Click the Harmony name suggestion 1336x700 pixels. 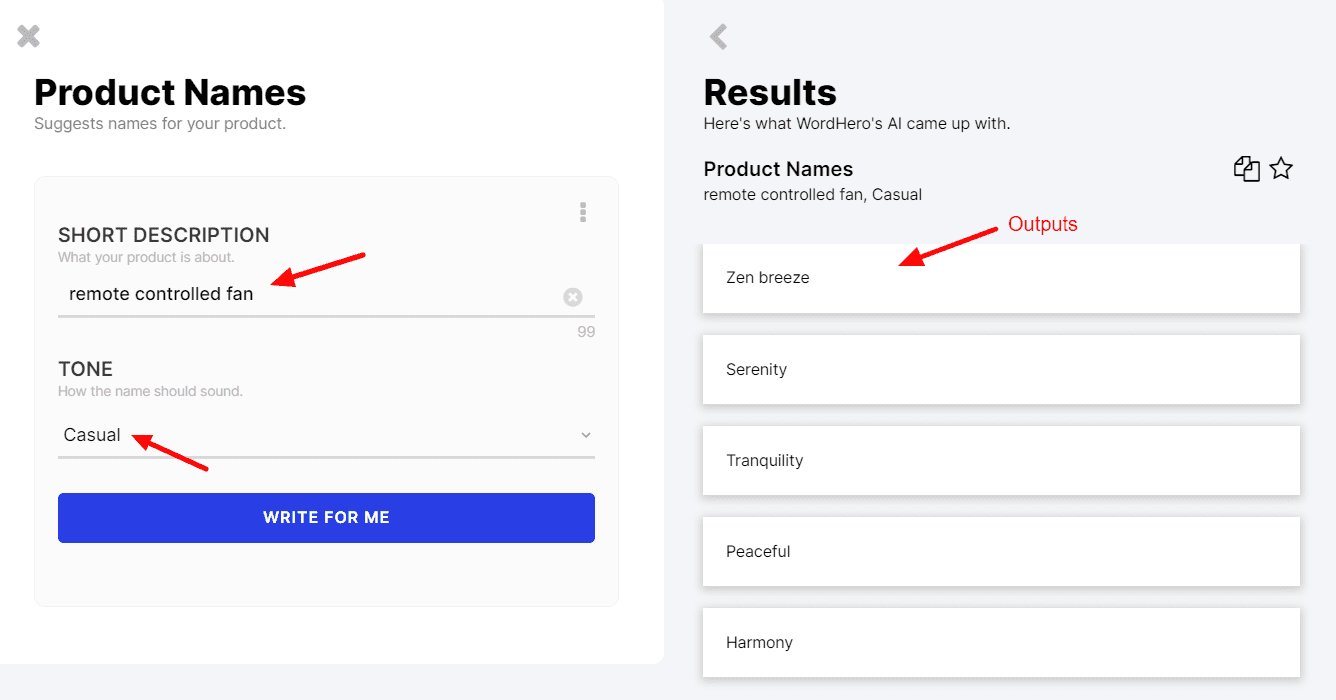(x=1001, y=643)
